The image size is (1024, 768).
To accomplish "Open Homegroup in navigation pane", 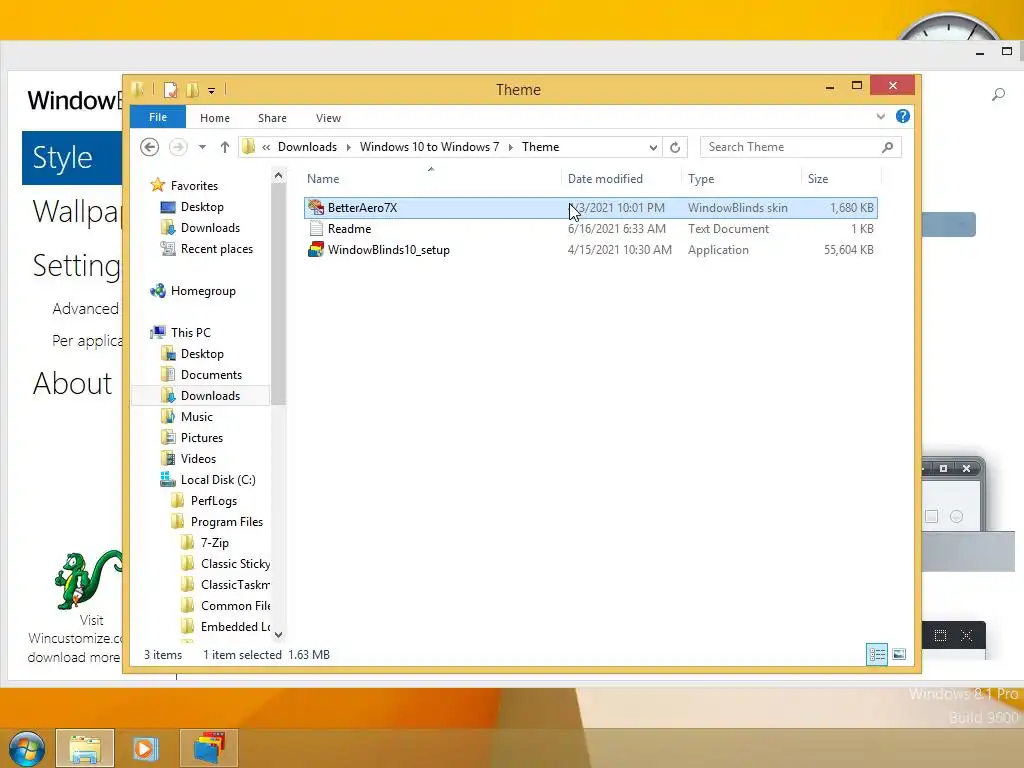I will 203,291.
